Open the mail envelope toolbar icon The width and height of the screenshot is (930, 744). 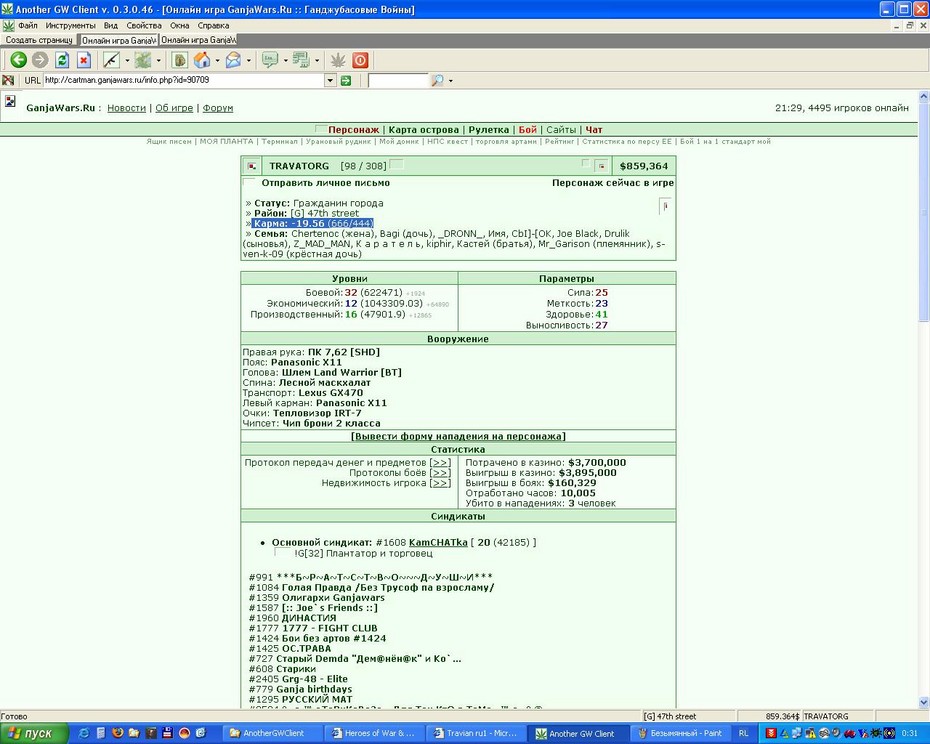[234, 60]
